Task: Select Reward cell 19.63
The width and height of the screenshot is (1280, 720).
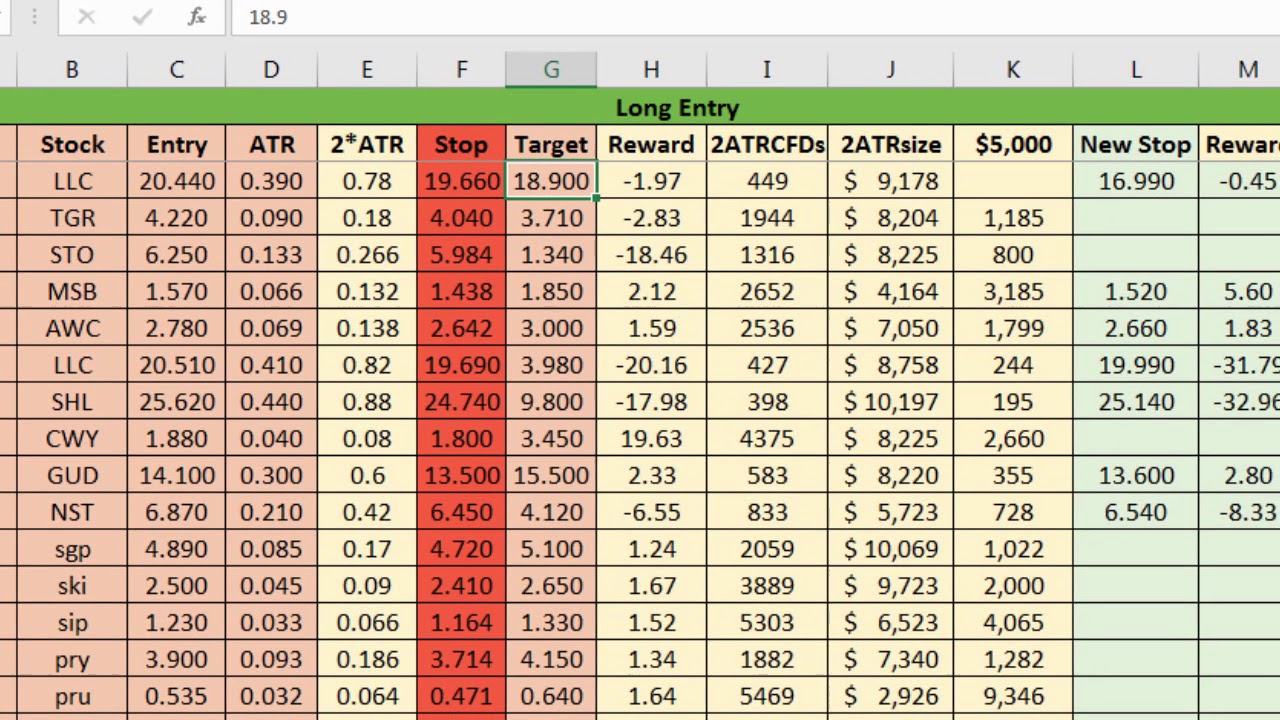Action: 651,438
